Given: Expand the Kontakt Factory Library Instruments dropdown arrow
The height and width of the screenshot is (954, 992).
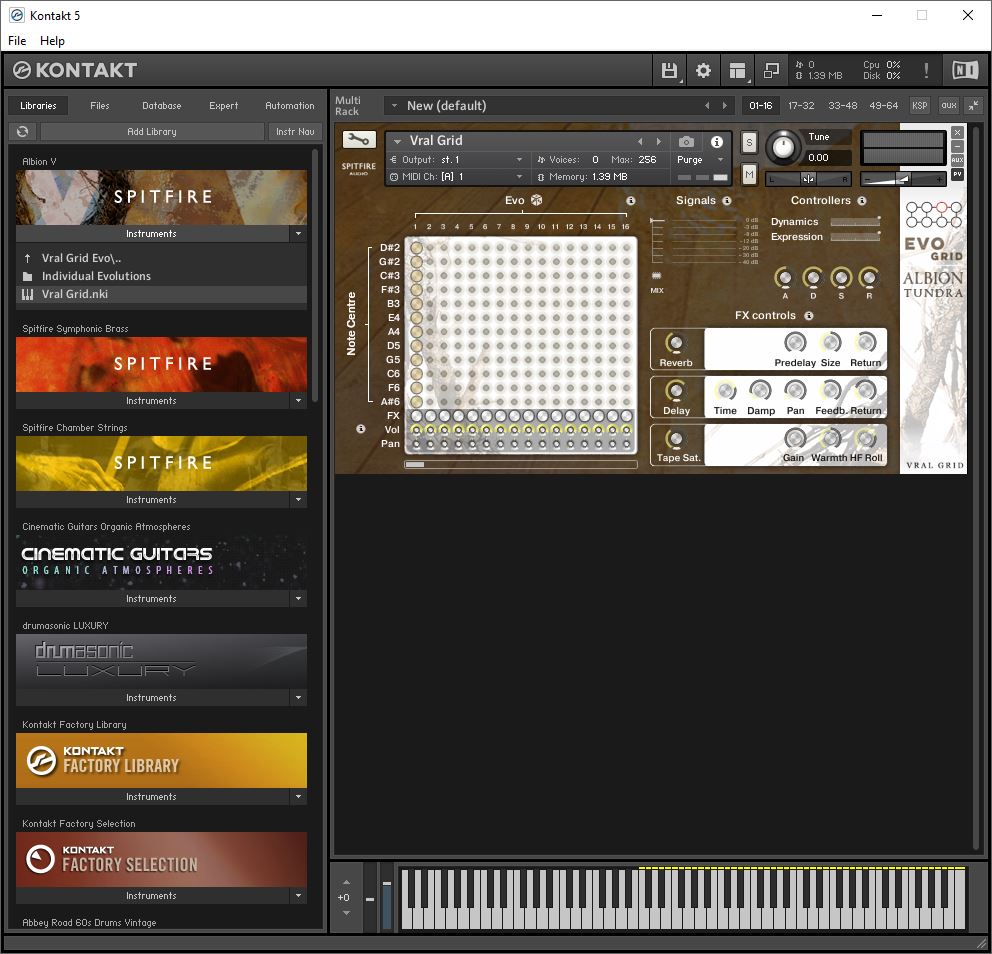Looking at the screenshot, I should tap(299, 796).
